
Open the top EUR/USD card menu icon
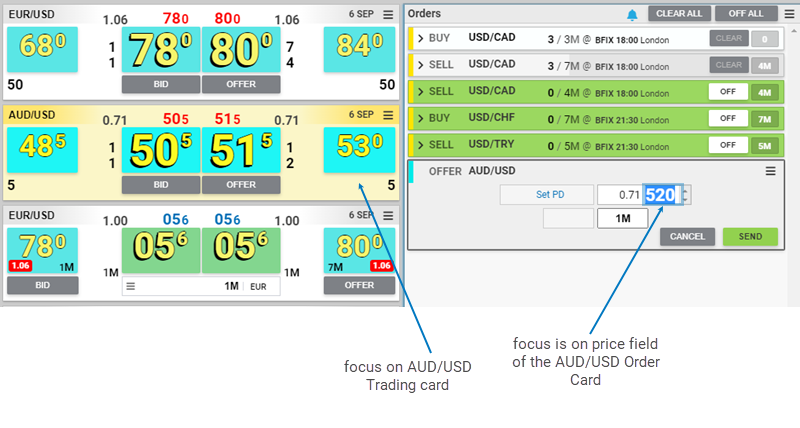pyautogui.click(x=388, y=15)
